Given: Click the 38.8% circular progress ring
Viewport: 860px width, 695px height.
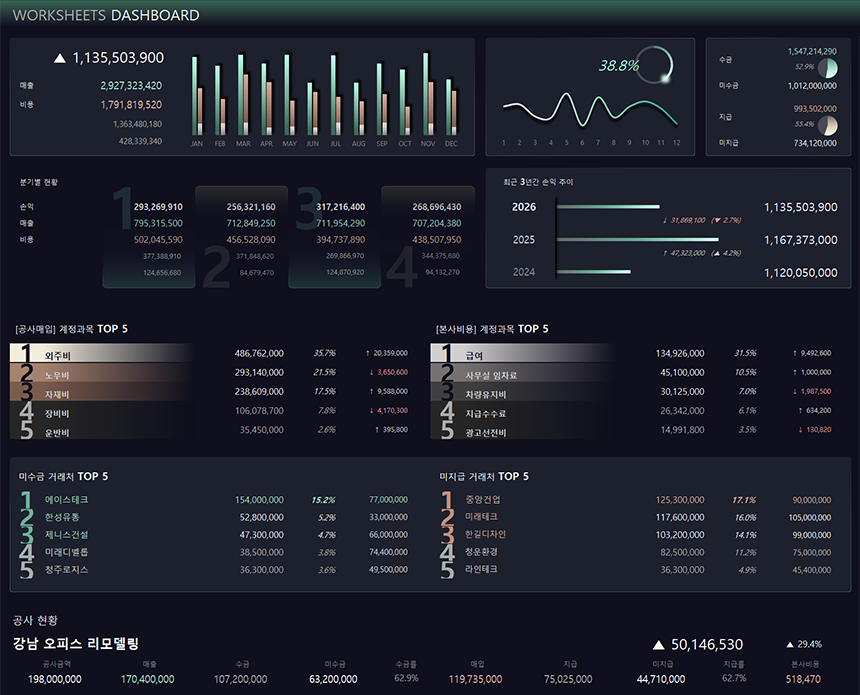Looking at the screenshot, I should 655,65.
